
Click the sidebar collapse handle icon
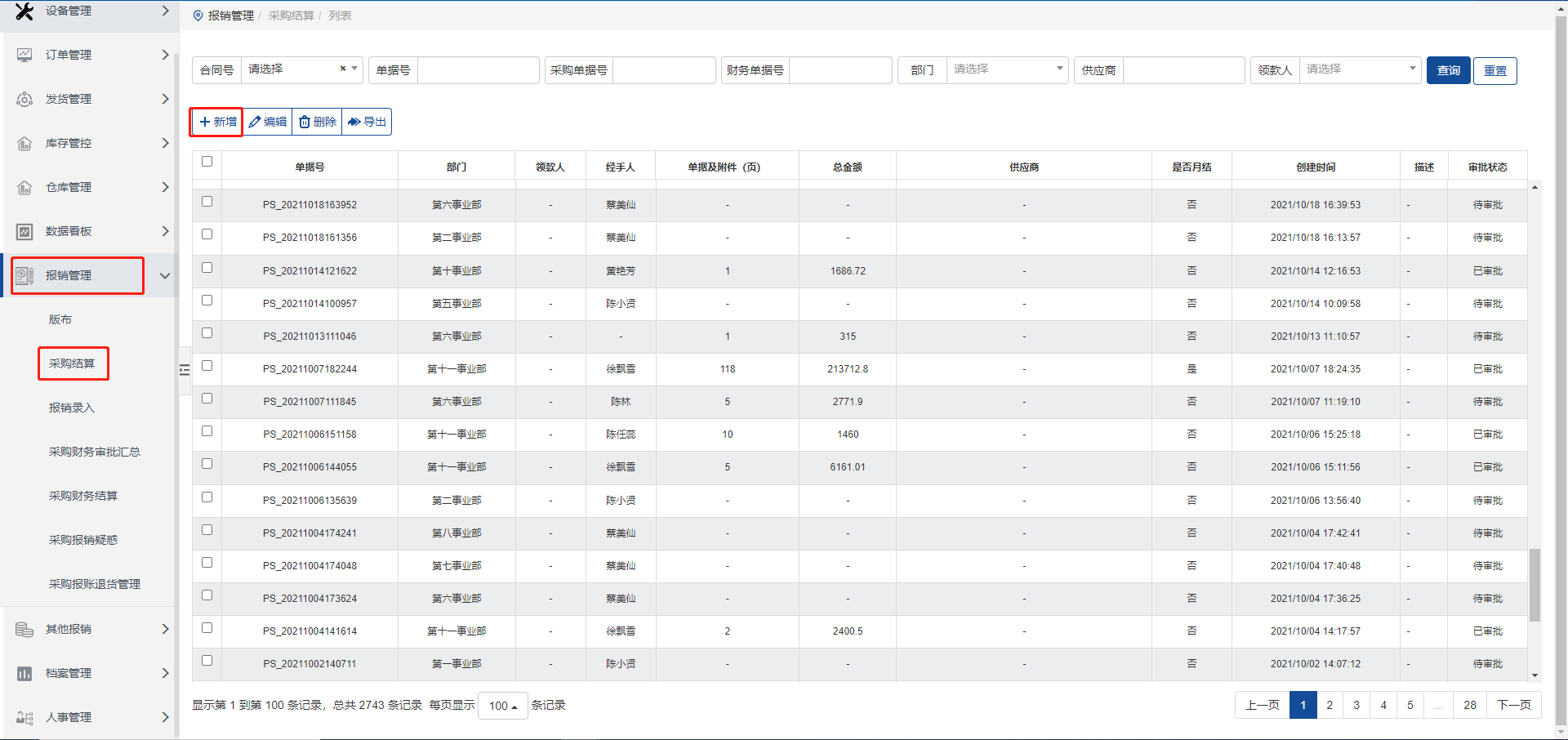pyautogui.click(x=185, y=370)
